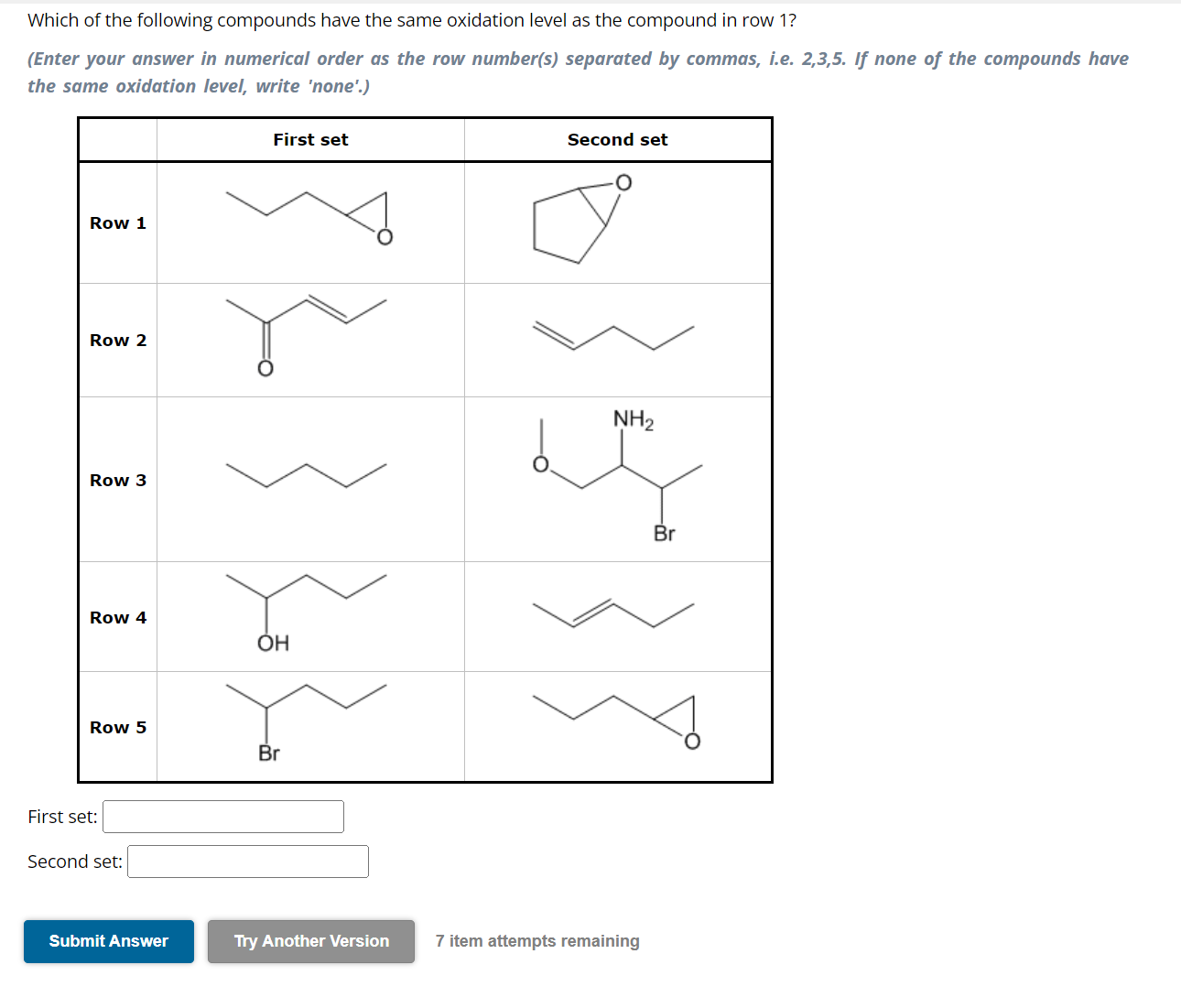Image resolution: width=1181 pixels, height=1008 pixels.
Task: Click the 7 item attempts remaining text
Action: [x=536, y=940]
